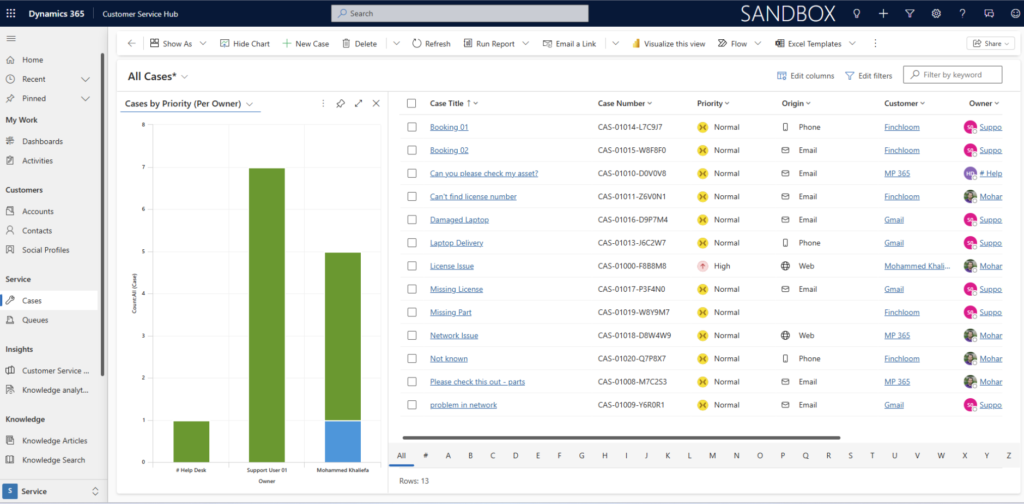
Task: Open customer Mohammed Khali... link
Action: [918, 266]
